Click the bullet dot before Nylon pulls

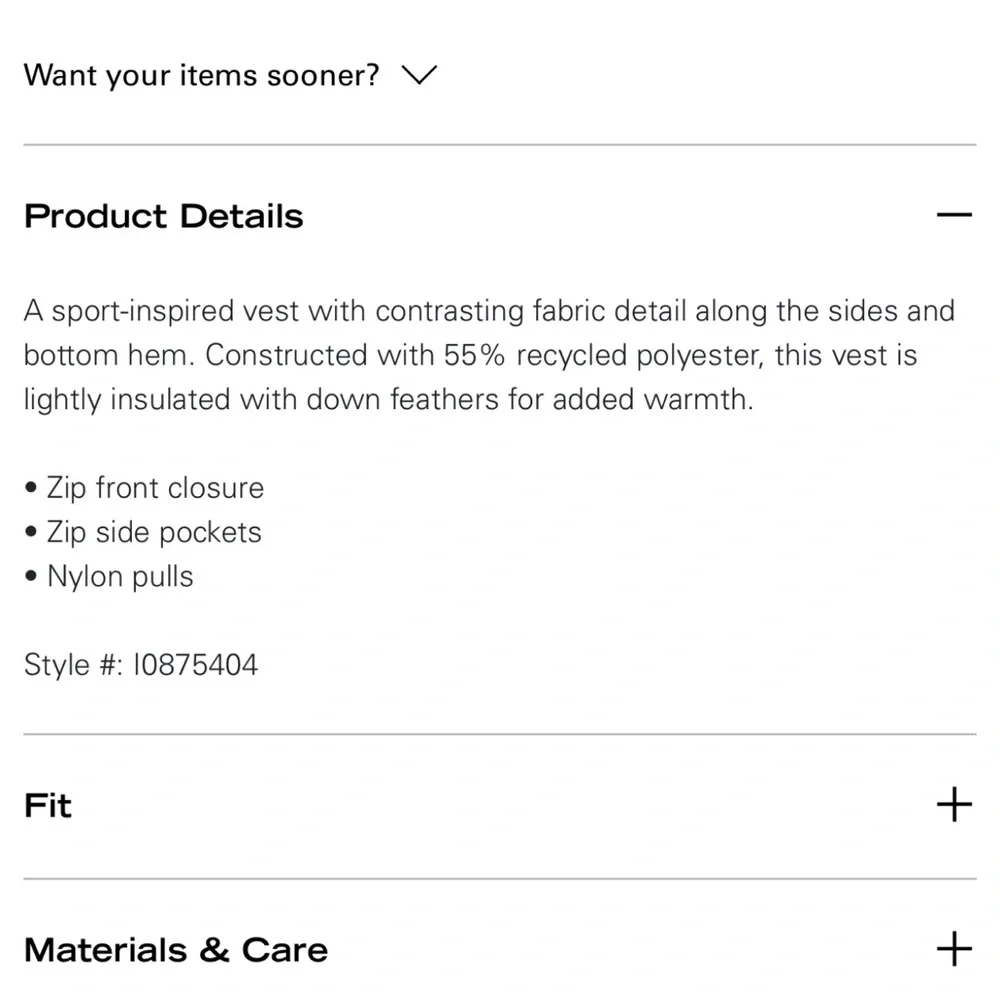coord(31,577)
